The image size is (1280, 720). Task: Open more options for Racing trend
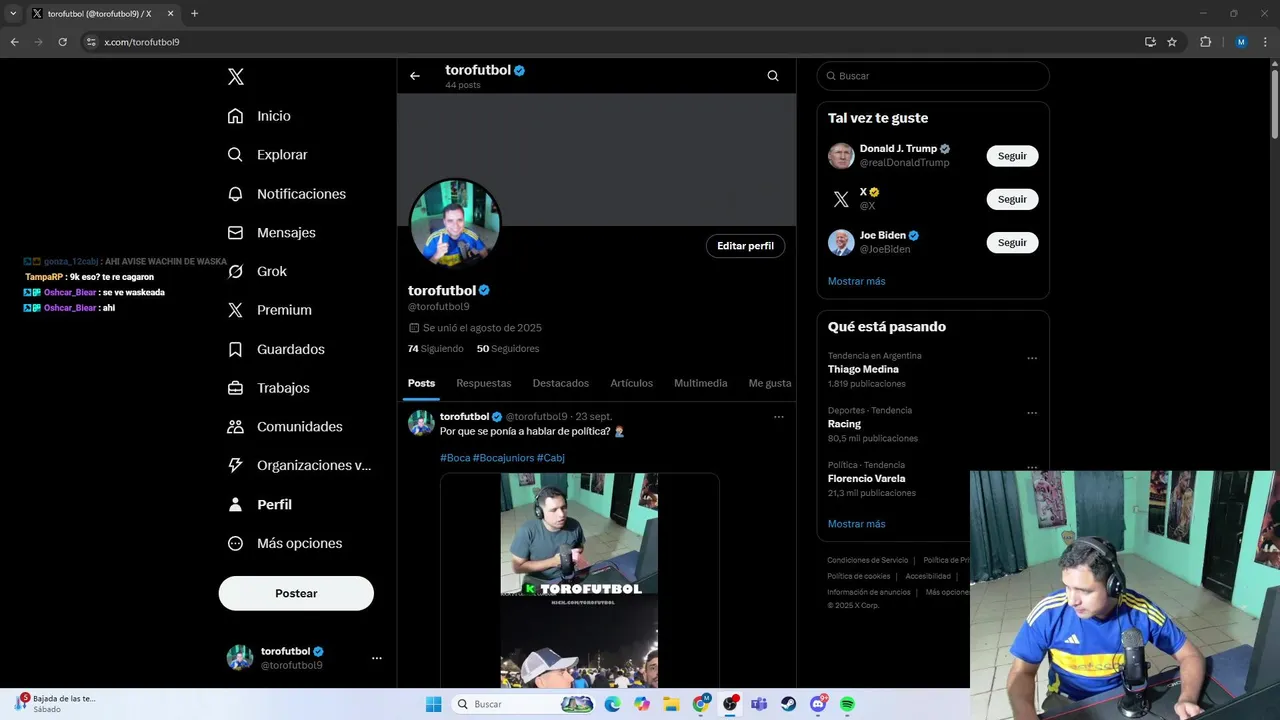click(1032, 413)
